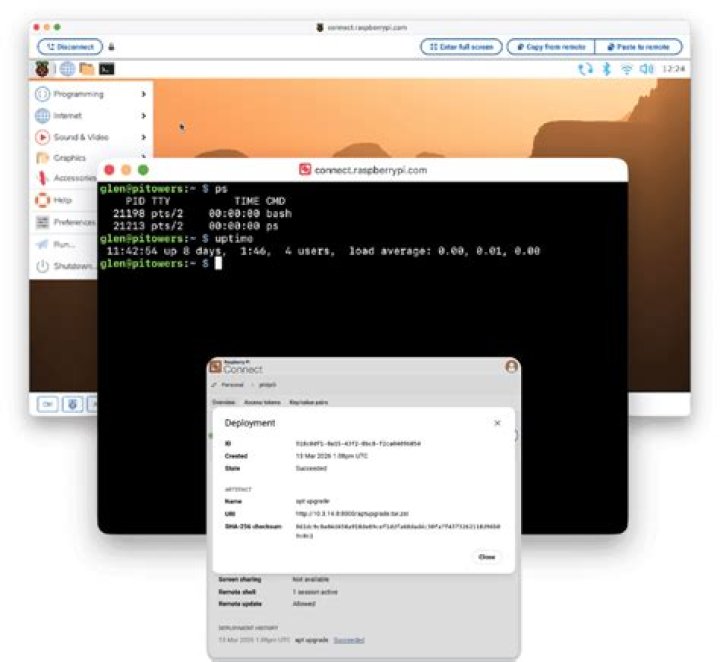Open the Bluetooth tray icon
Image resolution: width=720 pixels, height=662 pixels.
pos(607,69)
